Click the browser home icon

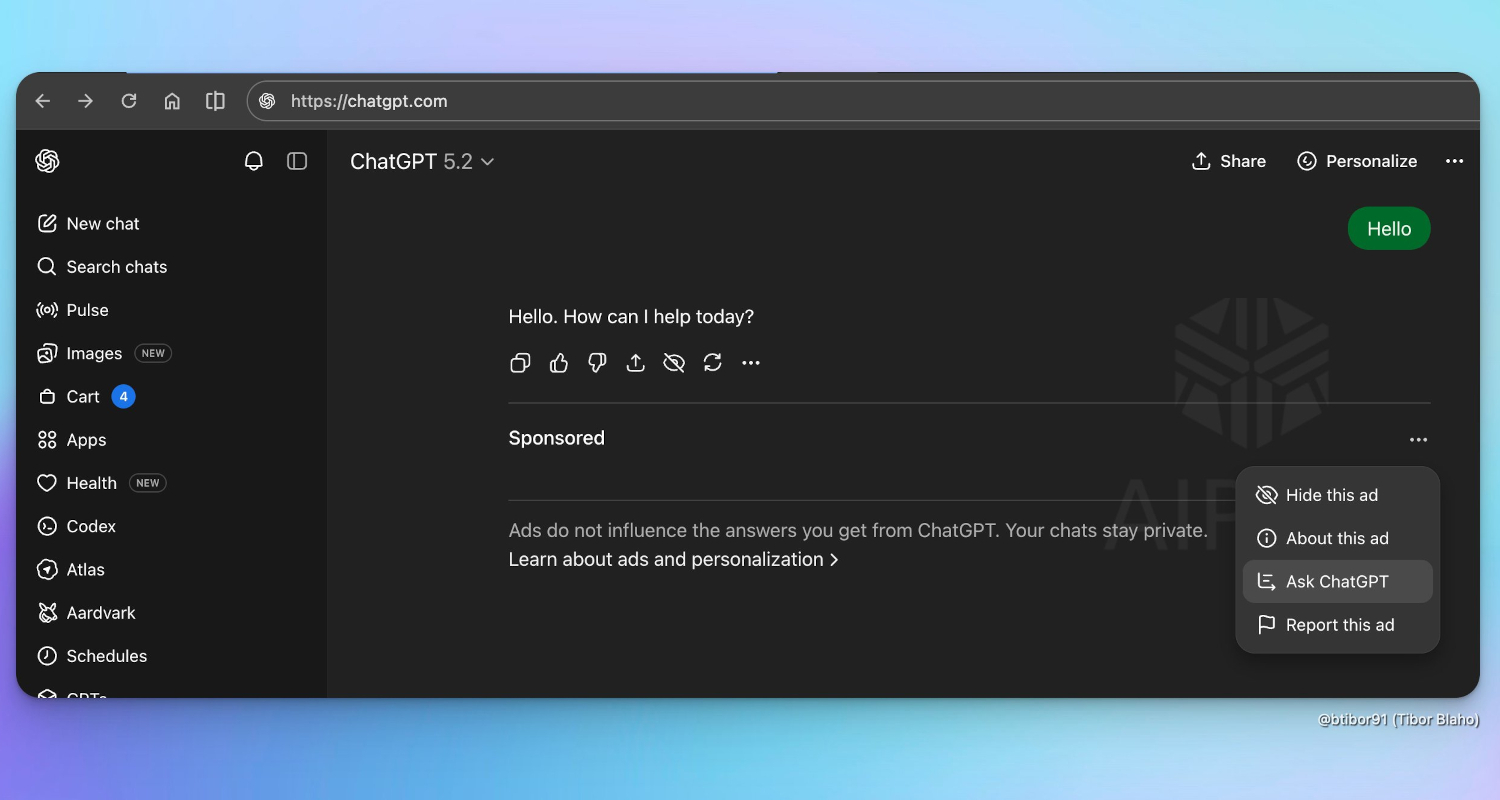coord(172,101)
